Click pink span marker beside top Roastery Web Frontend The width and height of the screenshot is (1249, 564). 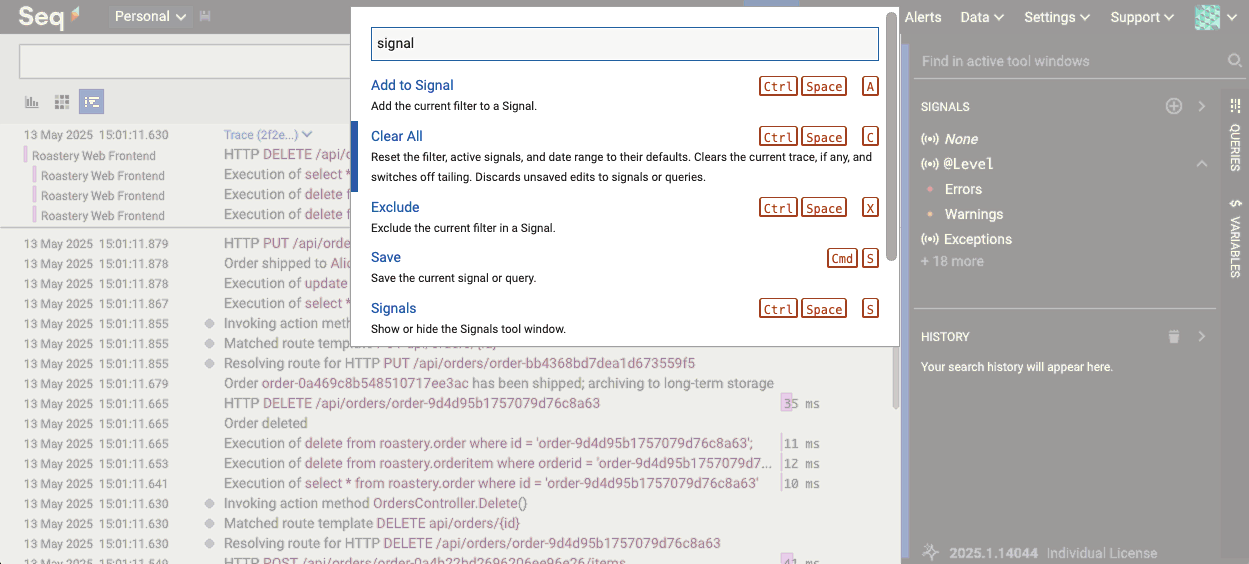click(26, 155)
